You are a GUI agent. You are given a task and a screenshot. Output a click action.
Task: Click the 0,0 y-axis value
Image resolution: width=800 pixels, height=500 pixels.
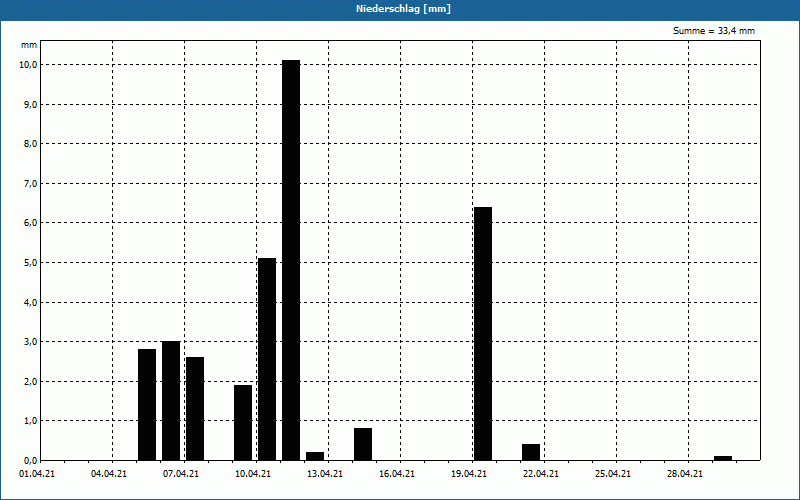[x=30, y=460]
